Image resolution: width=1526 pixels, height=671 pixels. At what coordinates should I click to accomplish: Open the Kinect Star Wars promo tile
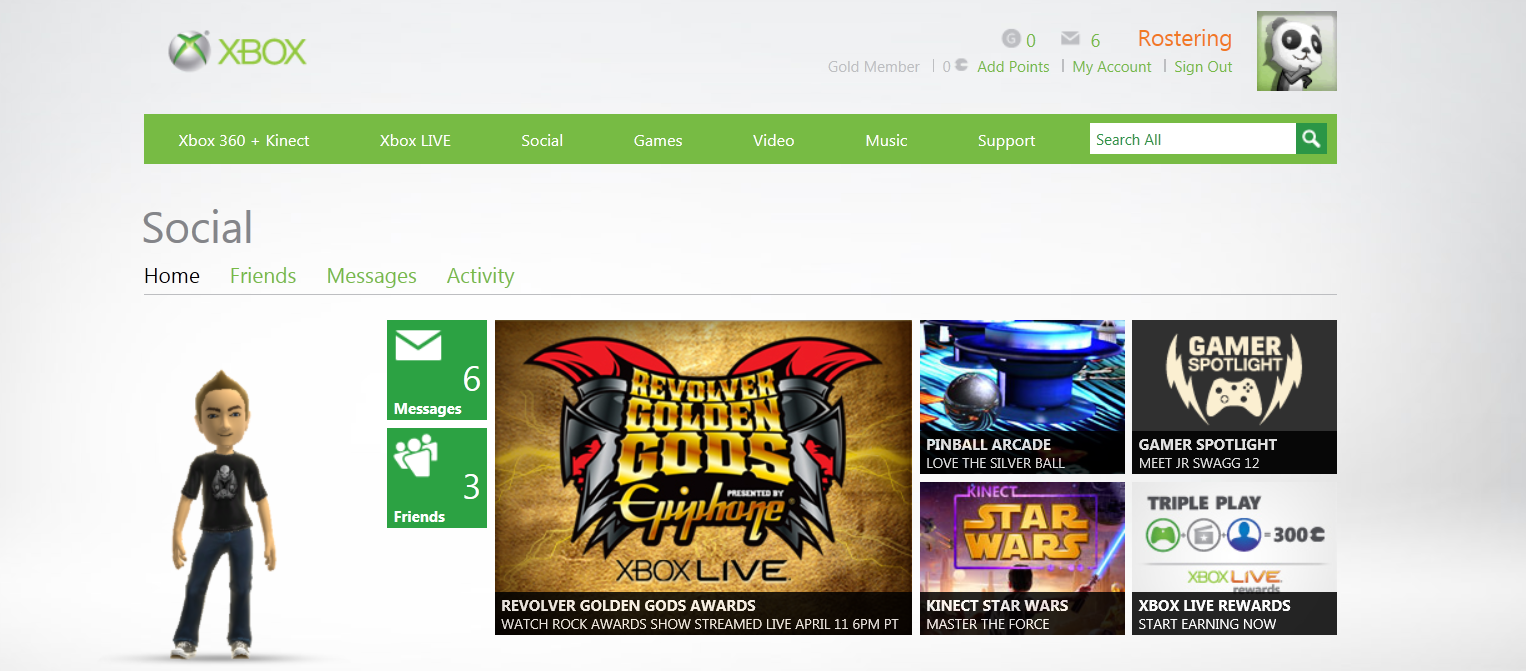tap(1022, 558)
